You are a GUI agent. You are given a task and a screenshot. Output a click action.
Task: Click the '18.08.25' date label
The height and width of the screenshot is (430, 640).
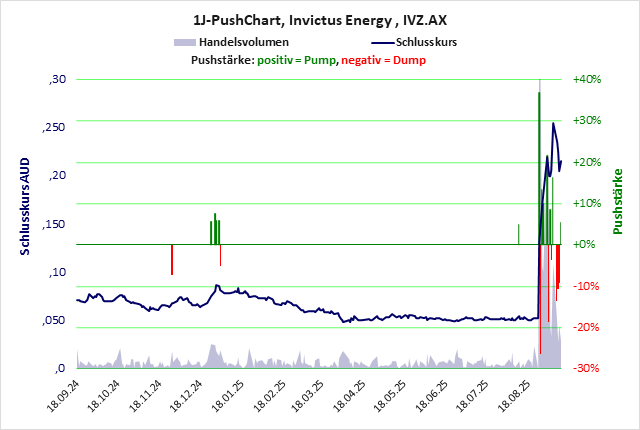click(x=514, y=396)
